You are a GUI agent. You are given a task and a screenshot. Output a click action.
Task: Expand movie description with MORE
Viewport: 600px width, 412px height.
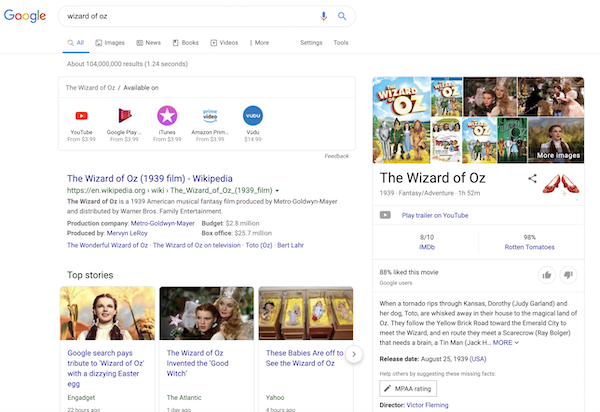pyautogui.click(x=505, y=343)
